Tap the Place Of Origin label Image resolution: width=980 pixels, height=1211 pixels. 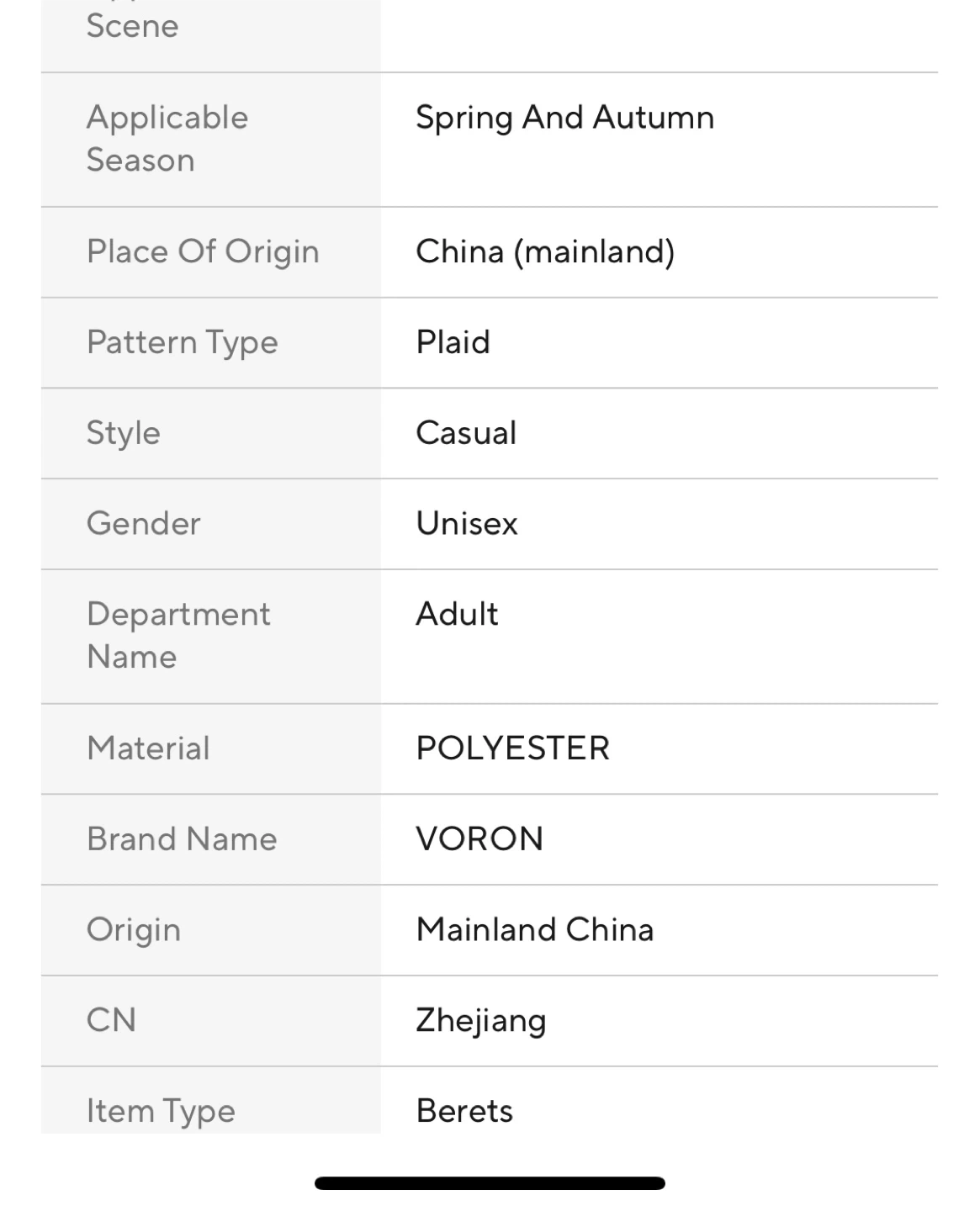click(x=203, y=251)
